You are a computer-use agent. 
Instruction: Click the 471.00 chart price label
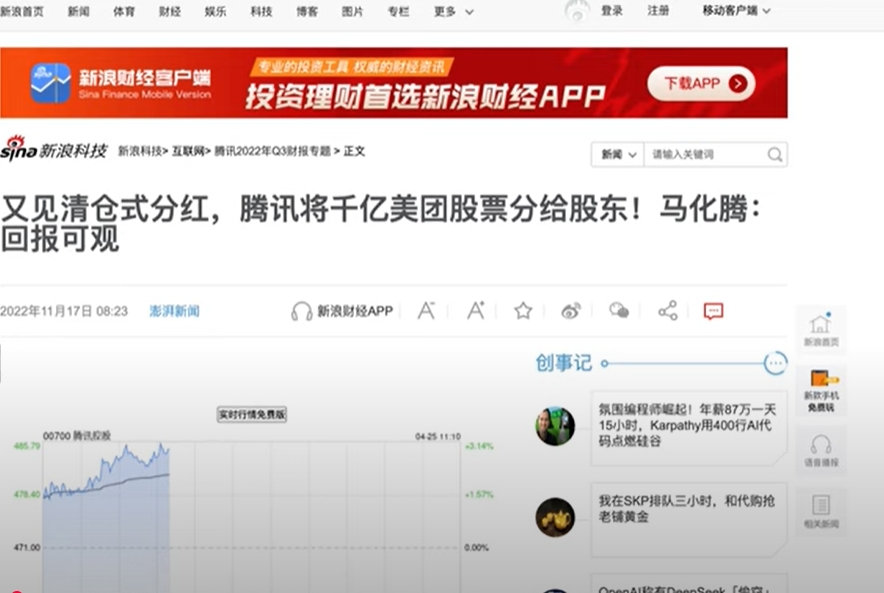[x=26, y=547]
